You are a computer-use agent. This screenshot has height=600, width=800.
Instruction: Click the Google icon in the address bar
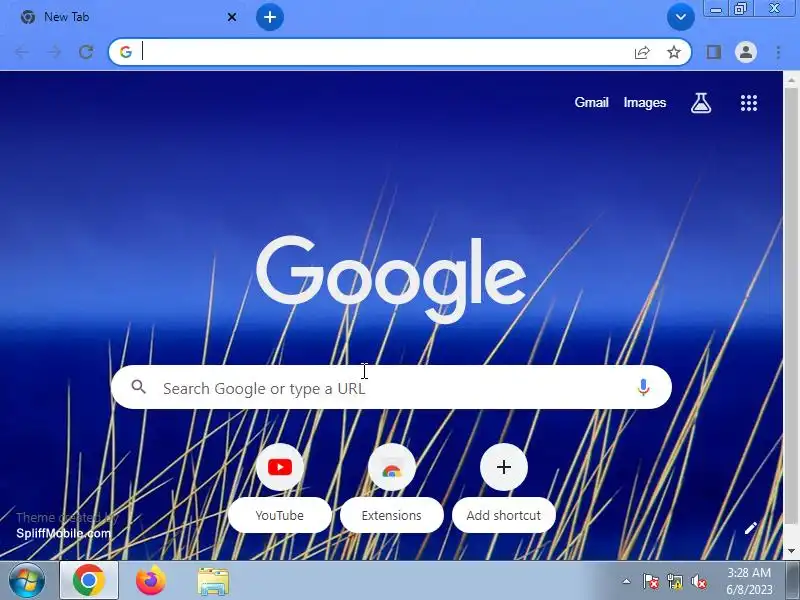tap(126, 52)
